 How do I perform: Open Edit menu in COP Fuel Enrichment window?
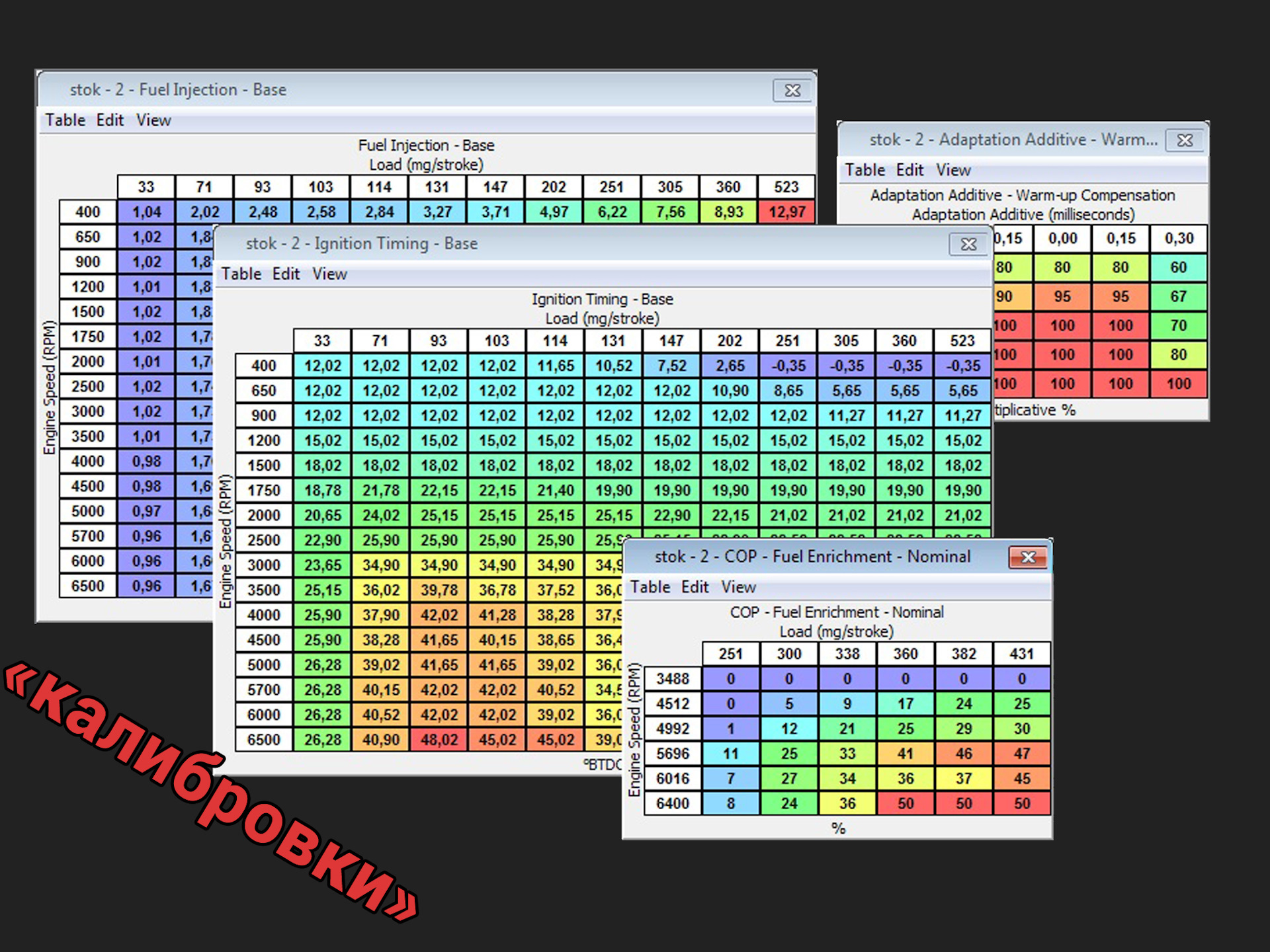695,587
